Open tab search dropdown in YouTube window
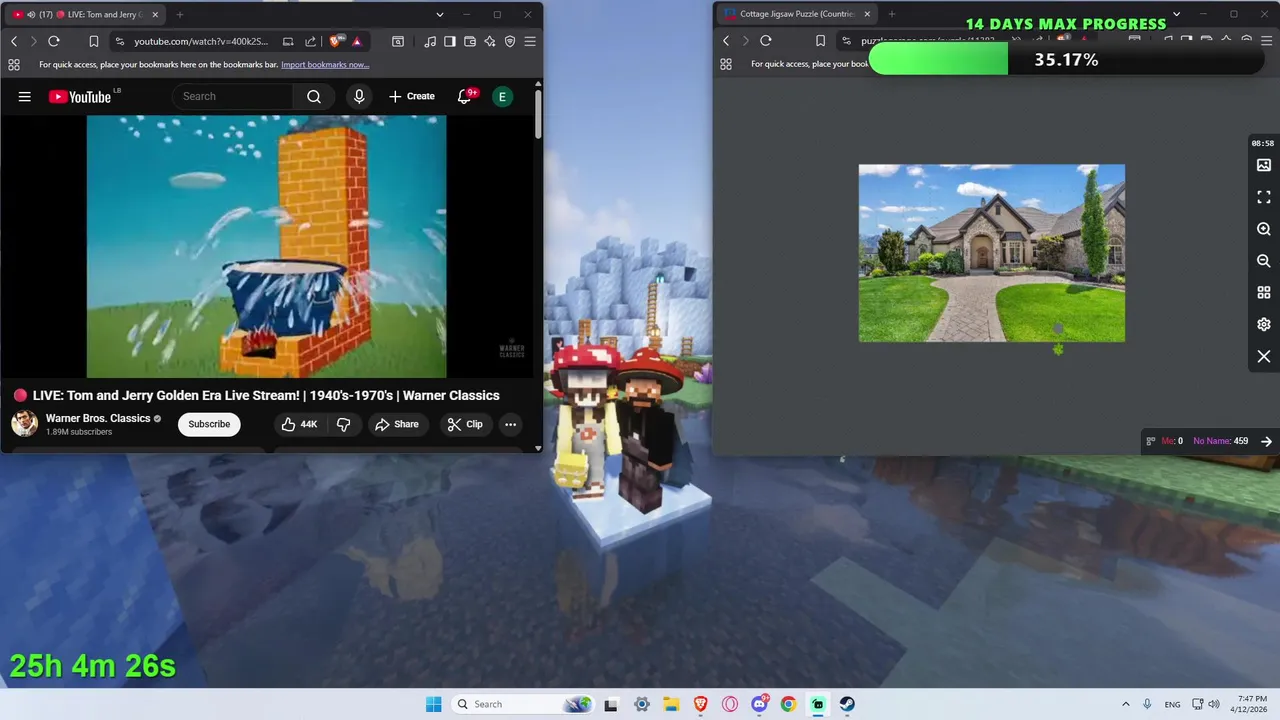This screenshot has width=1280, height=720. pos(440,14)
